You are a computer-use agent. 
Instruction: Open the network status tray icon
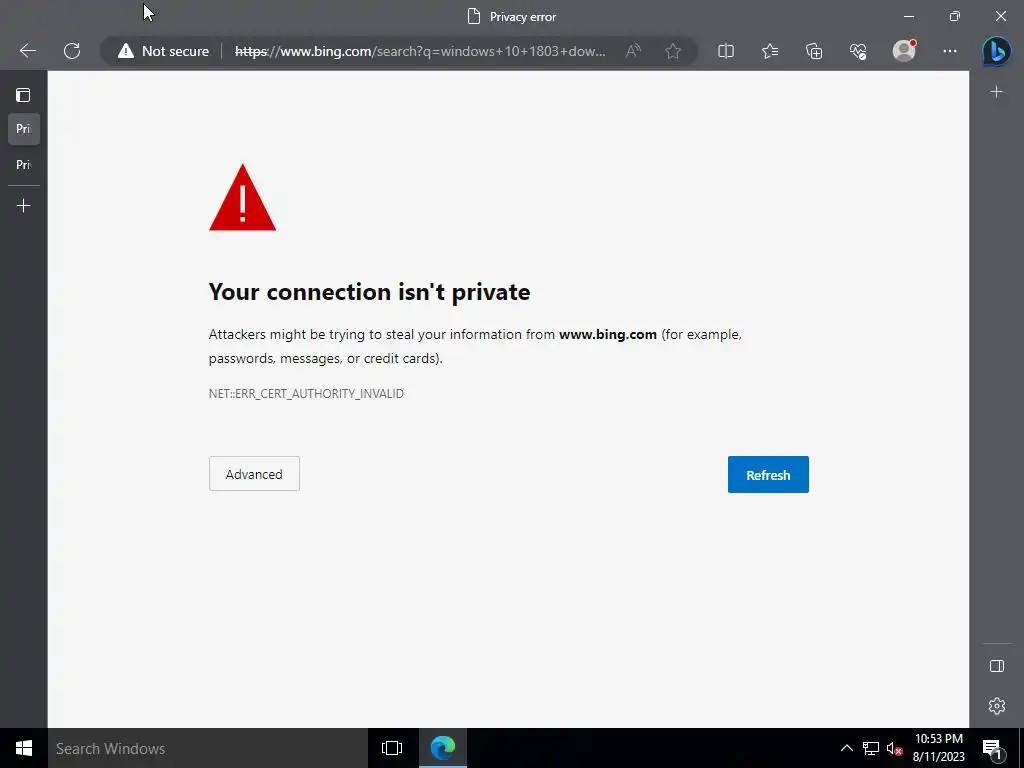pyautogui.click(x=871, y=748)
